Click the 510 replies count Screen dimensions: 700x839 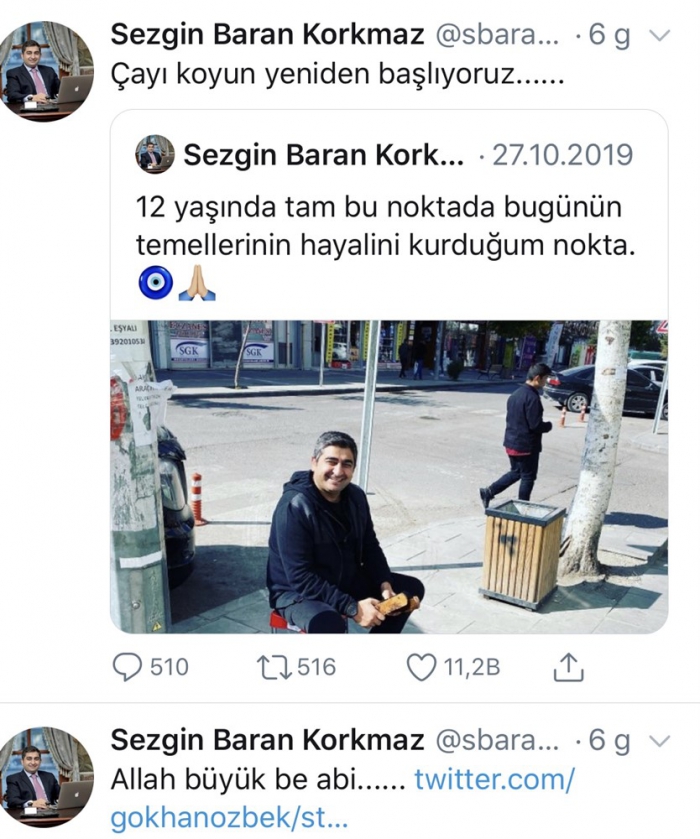[x=169, y=667]
